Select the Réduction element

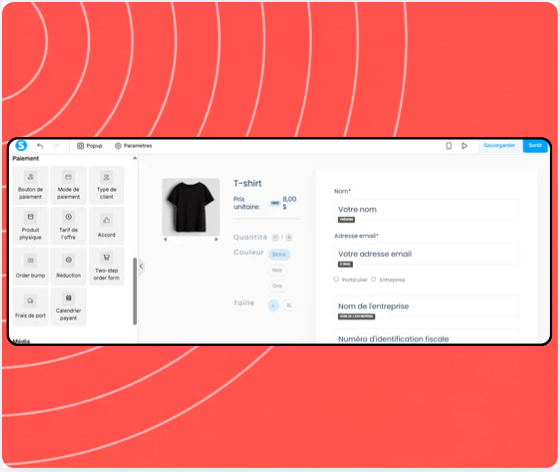pyautogui.click(x=68, y=266)
